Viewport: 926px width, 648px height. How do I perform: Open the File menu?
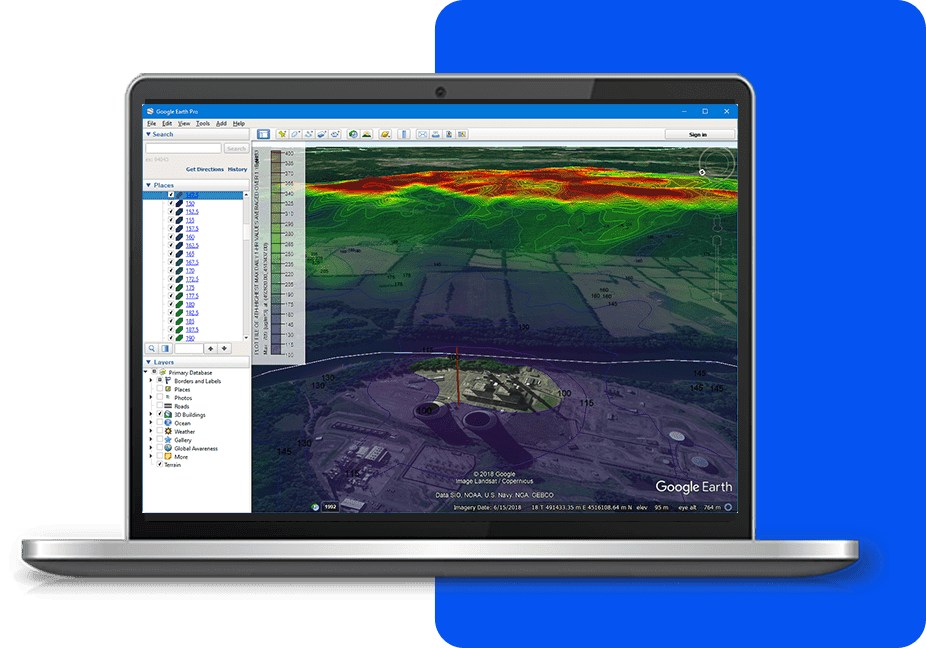pos(151,123)
